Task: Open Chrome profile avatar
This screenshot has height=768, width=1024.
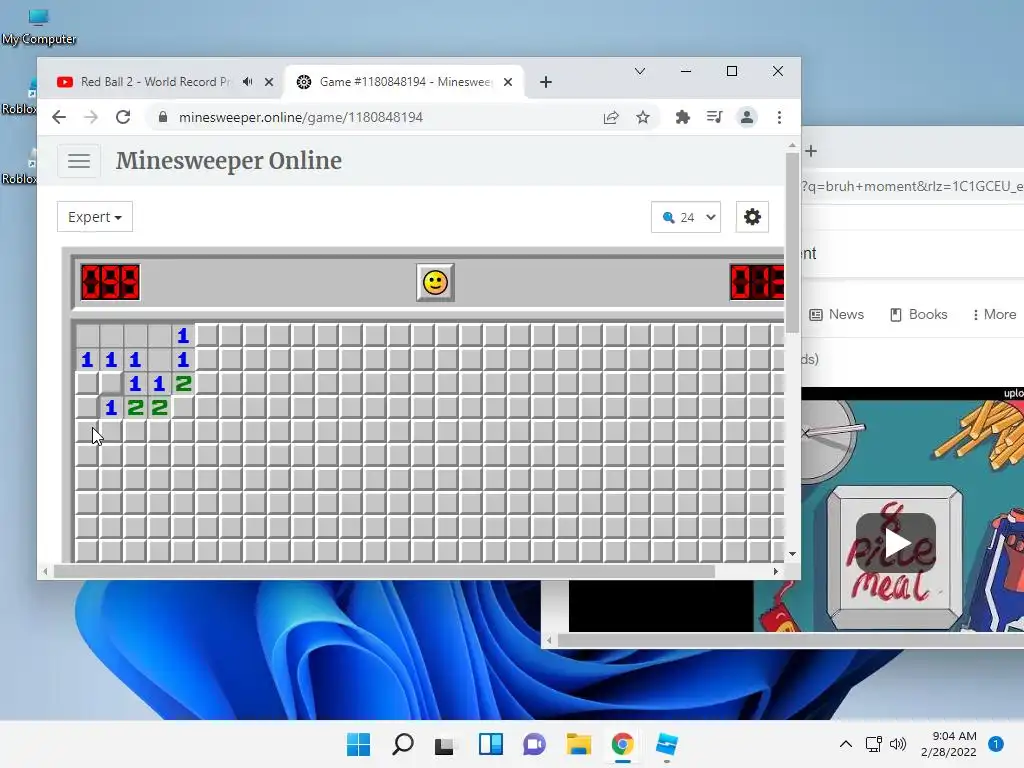Action: 746,117
